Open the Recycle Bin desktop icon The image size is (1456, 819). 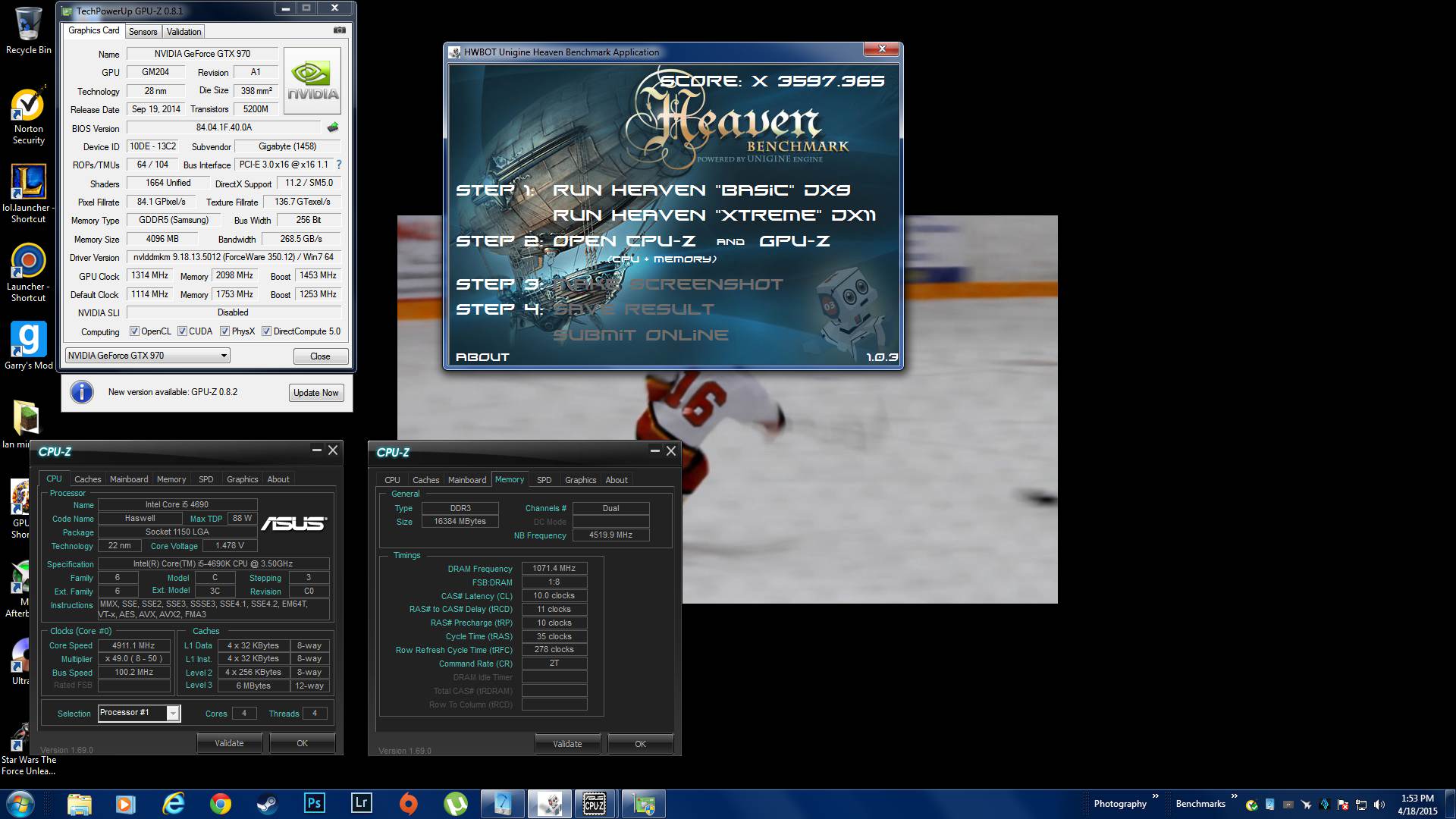coord(28,31)
